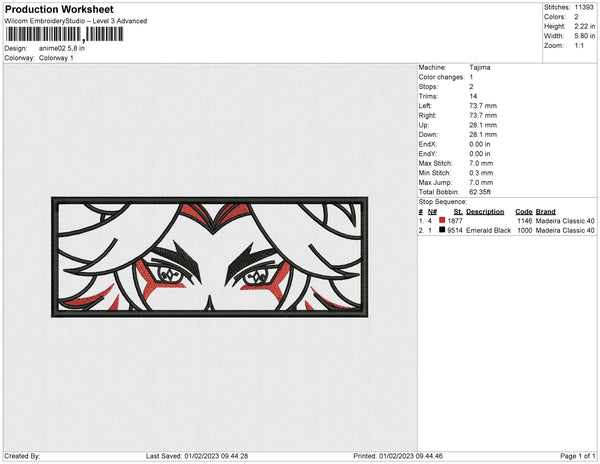Click the barcode under the worksheet title
The width and height of the screenshot is (600, 464).
point(64,34)
